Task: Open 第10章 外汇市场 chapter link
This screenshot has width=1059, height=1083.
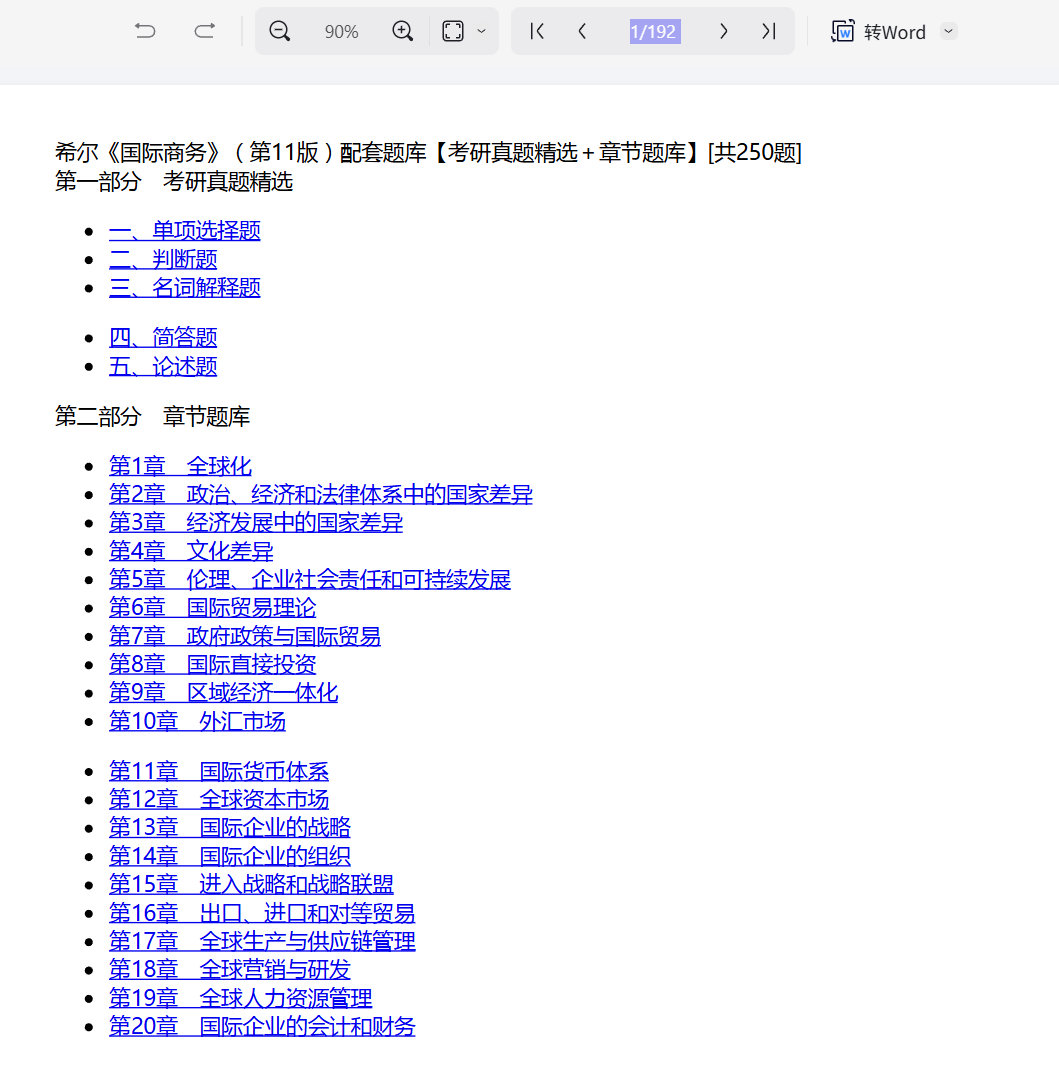Action: click(x=197, y=721)
